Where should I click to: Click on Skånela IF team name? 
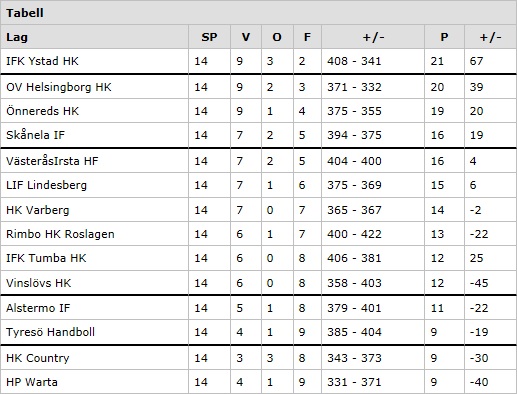(35, 135)
